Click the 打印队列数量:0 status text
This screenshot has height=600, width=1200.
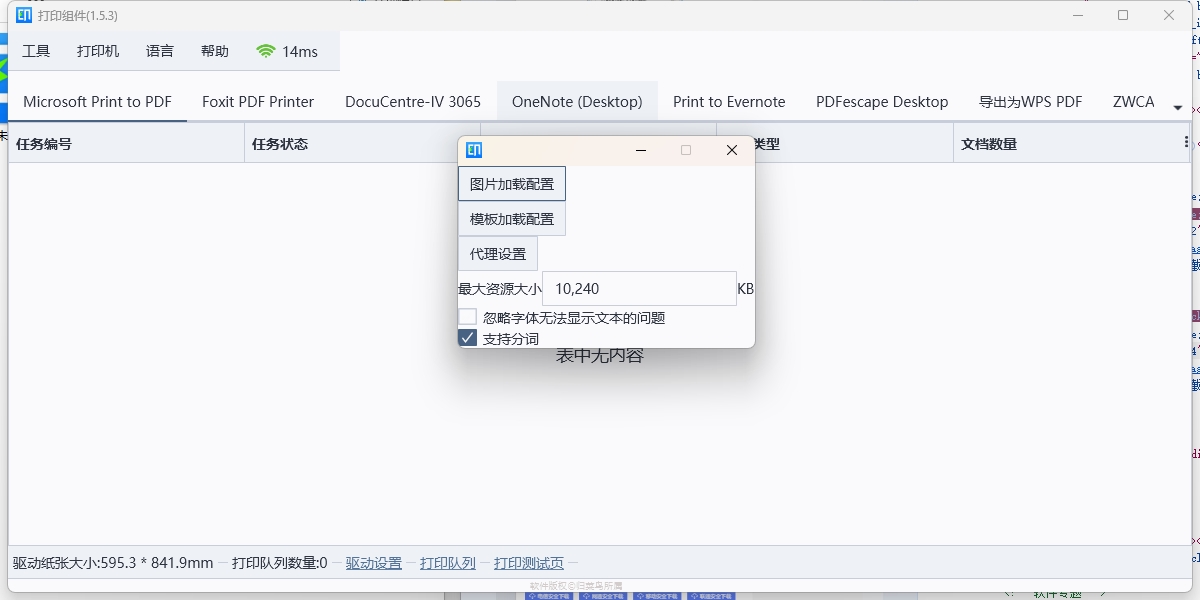pos(280,563)
